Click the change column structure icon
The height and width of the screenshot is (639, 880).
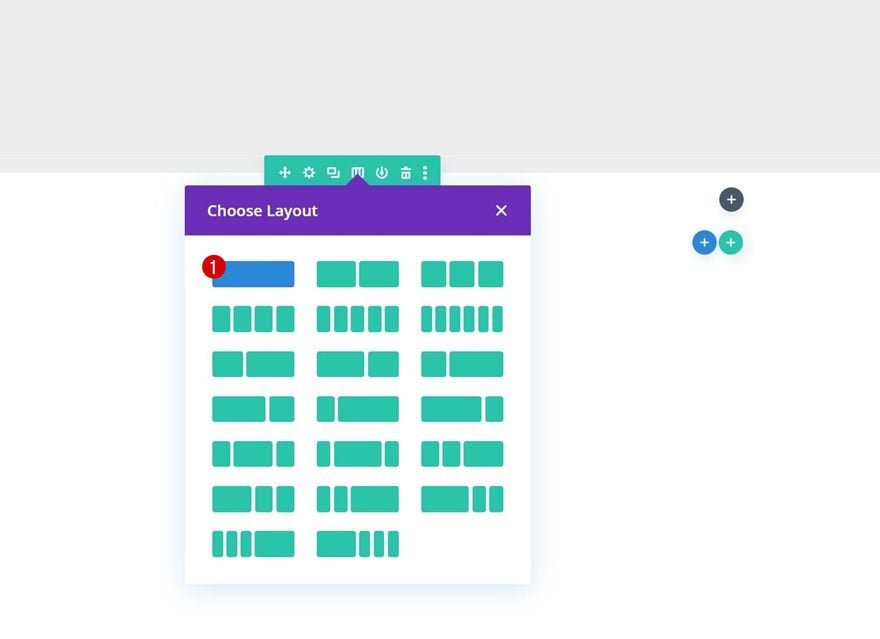(x=357, y=173)
